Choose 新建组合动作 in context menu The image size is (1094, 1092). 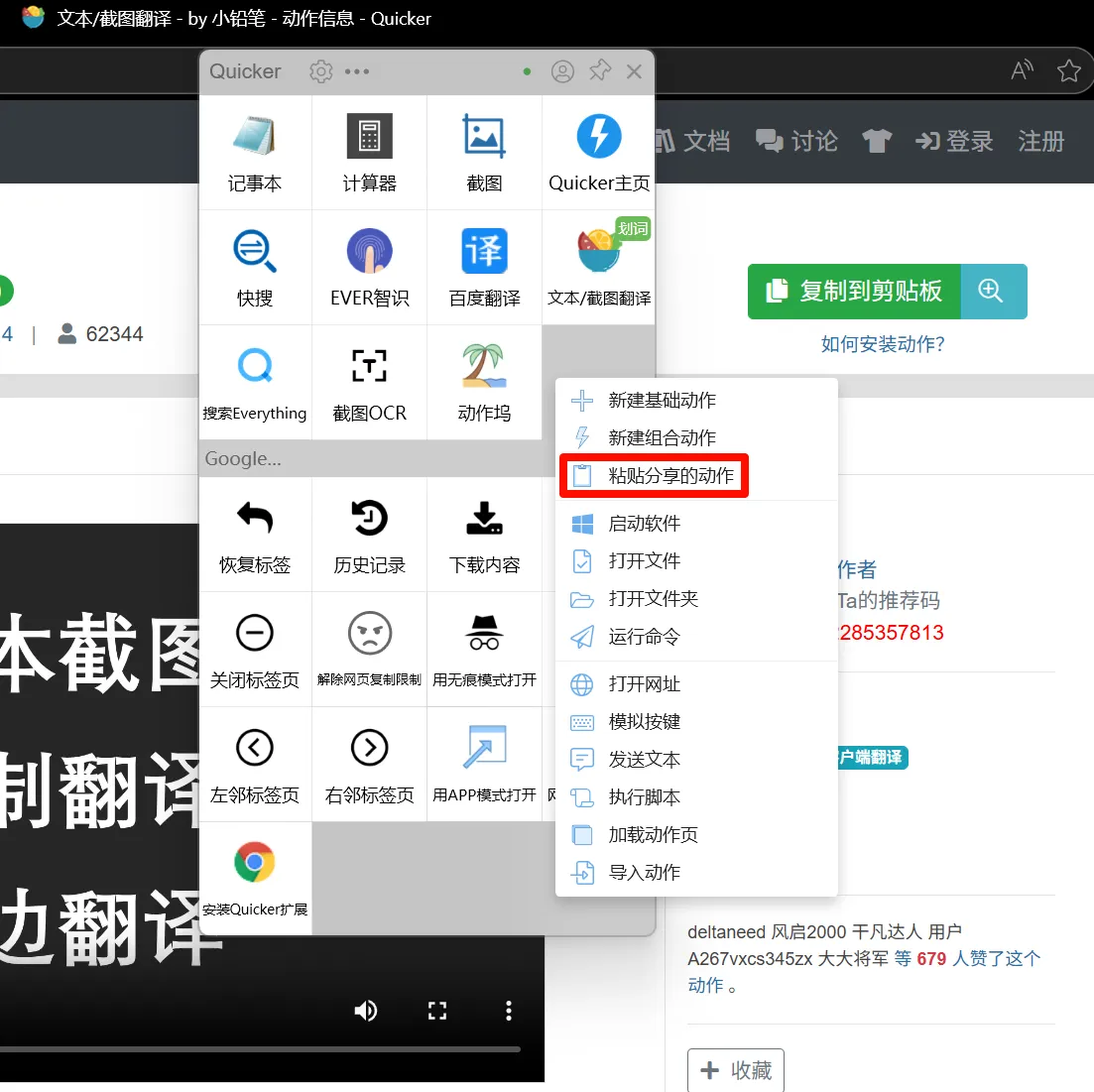click(662, 438)
